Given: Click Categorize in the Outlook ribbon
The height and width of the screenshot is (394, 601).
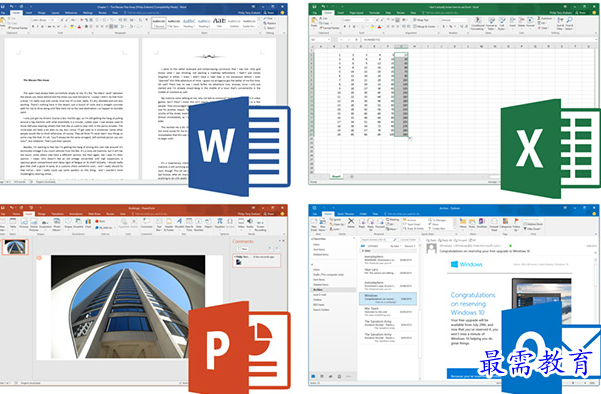Looking at the screenshot, I should pos(506,225).
